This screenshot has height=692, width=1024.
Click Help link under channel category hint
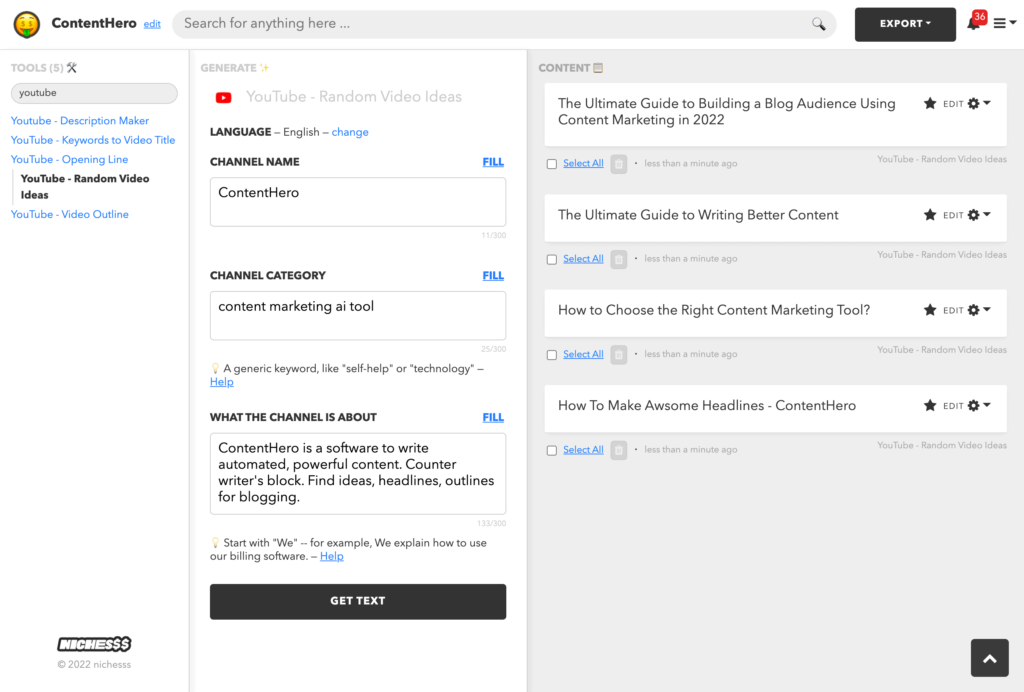221,382
